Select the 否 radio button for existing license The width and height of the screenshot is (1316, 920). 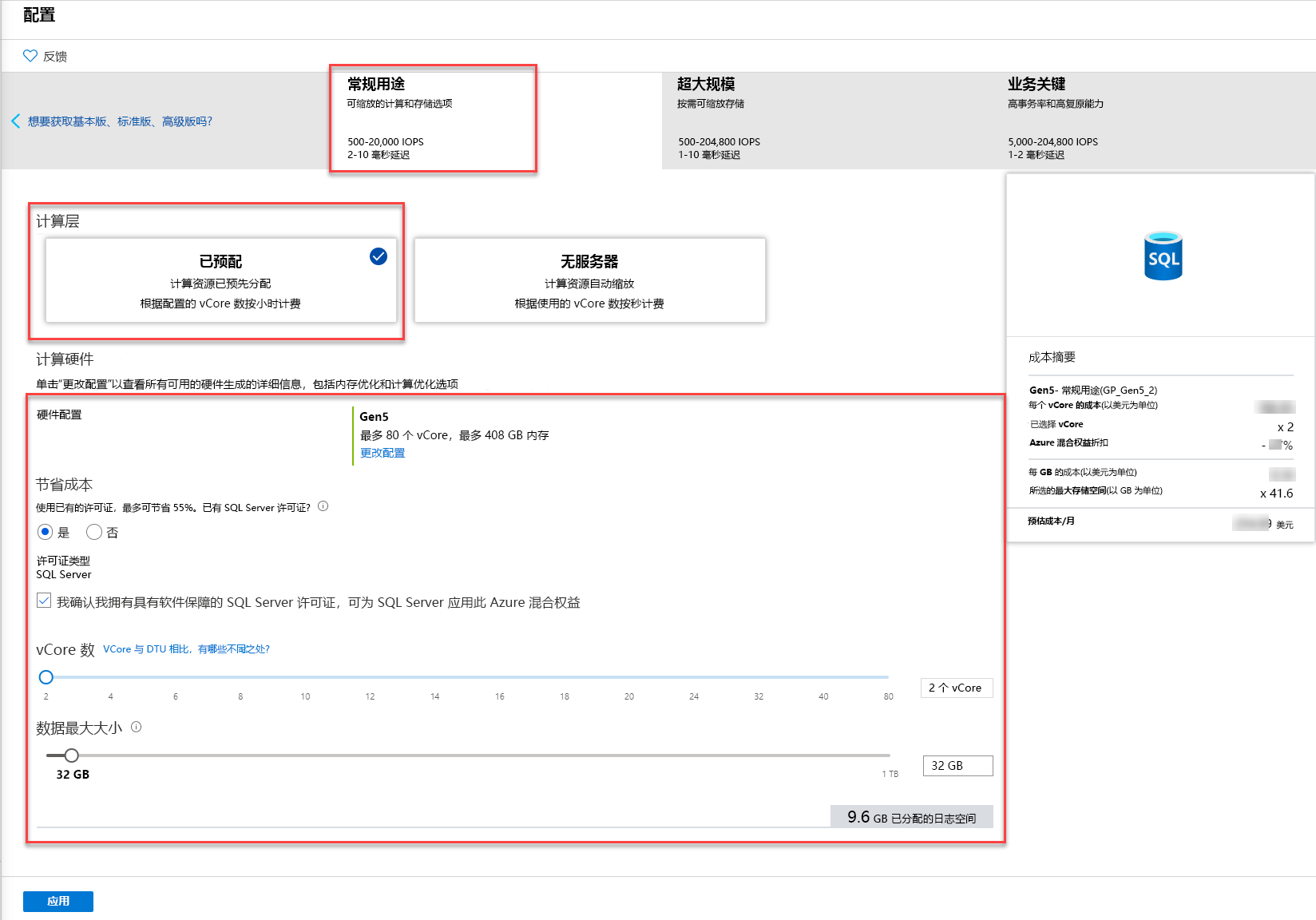tap(94, 532)
